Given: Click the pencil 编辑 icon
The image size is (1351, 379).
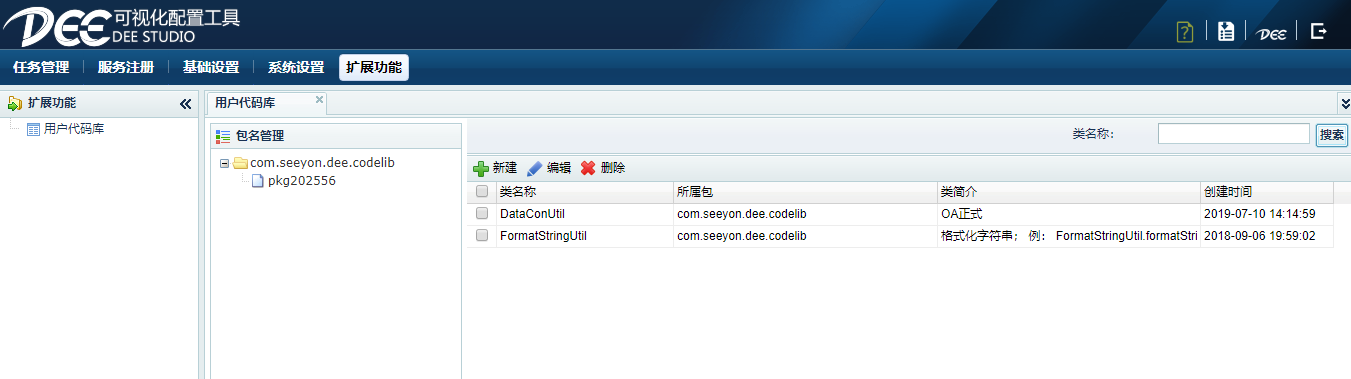Looking at the screenshot, I should point(535,168).
